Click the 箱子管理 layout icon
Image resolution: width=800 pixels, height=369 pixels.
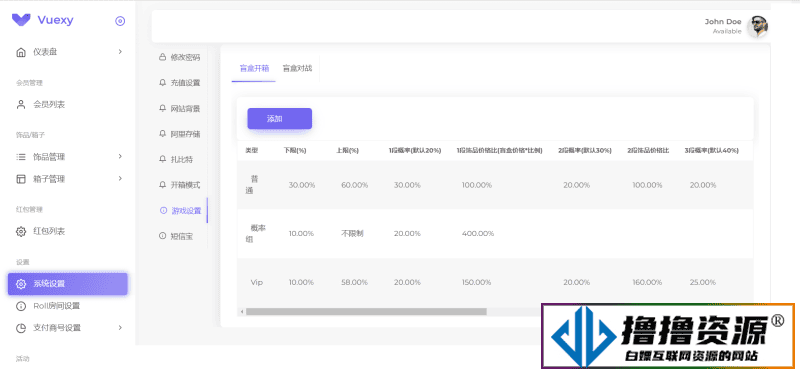tap(21, 179)
